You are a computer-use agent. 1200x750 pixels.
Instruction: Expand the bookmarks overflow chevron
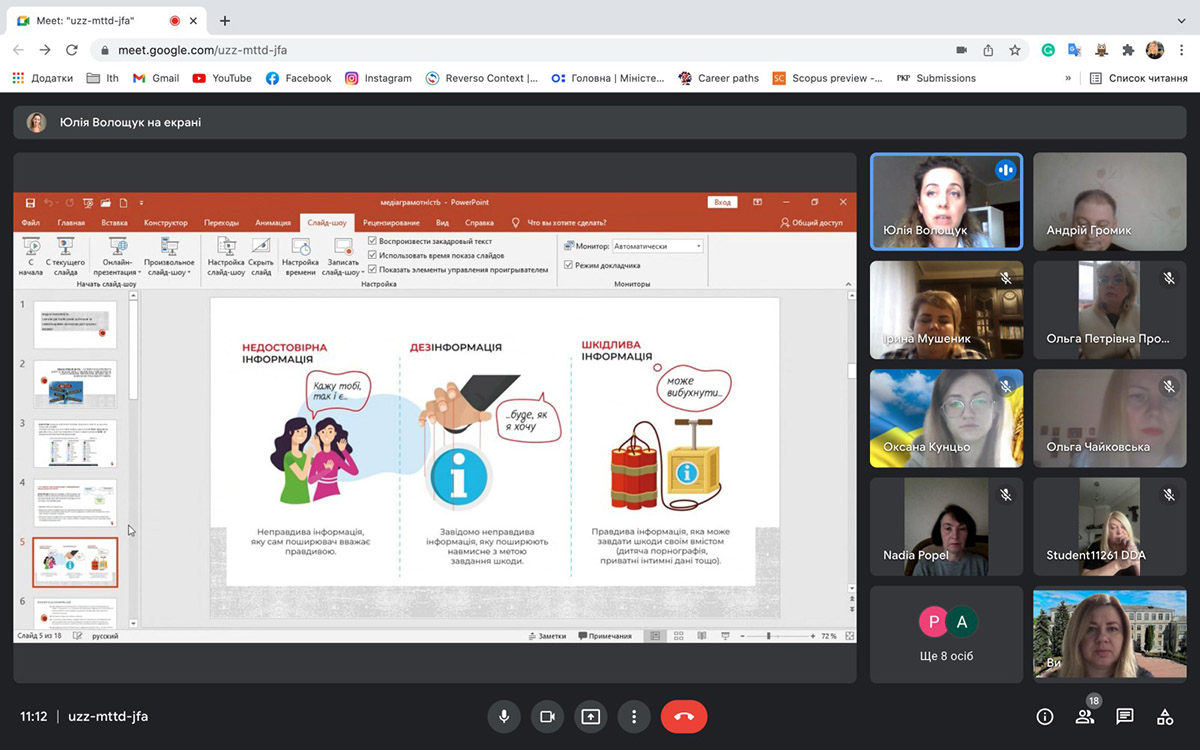(x=1068, y=78)
